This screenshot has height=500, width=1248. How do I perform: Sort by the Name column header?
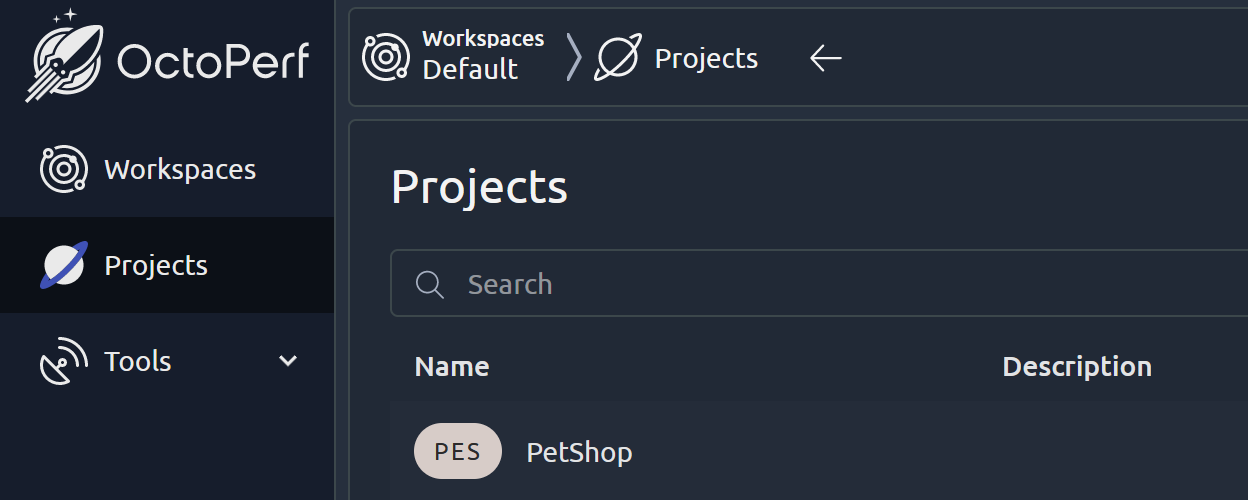coord(452,367)
